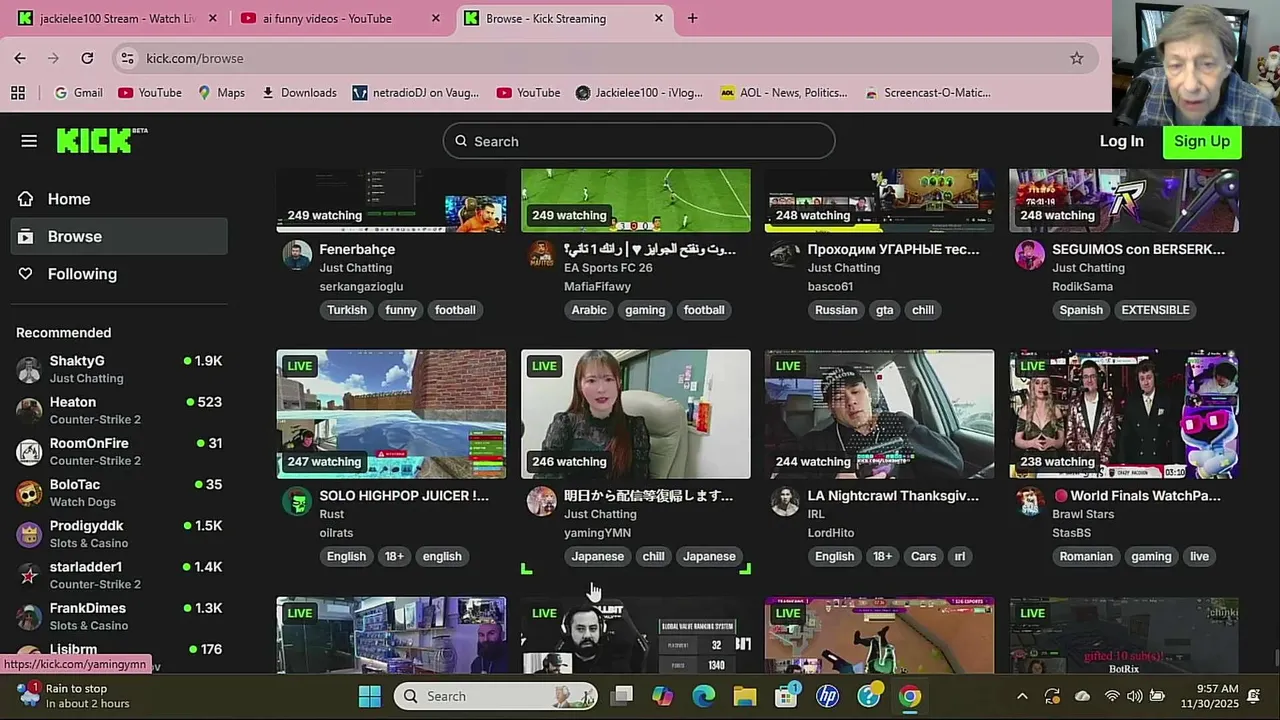
Task: Open File Explorer from taskbar
Action: pos(744,696)
